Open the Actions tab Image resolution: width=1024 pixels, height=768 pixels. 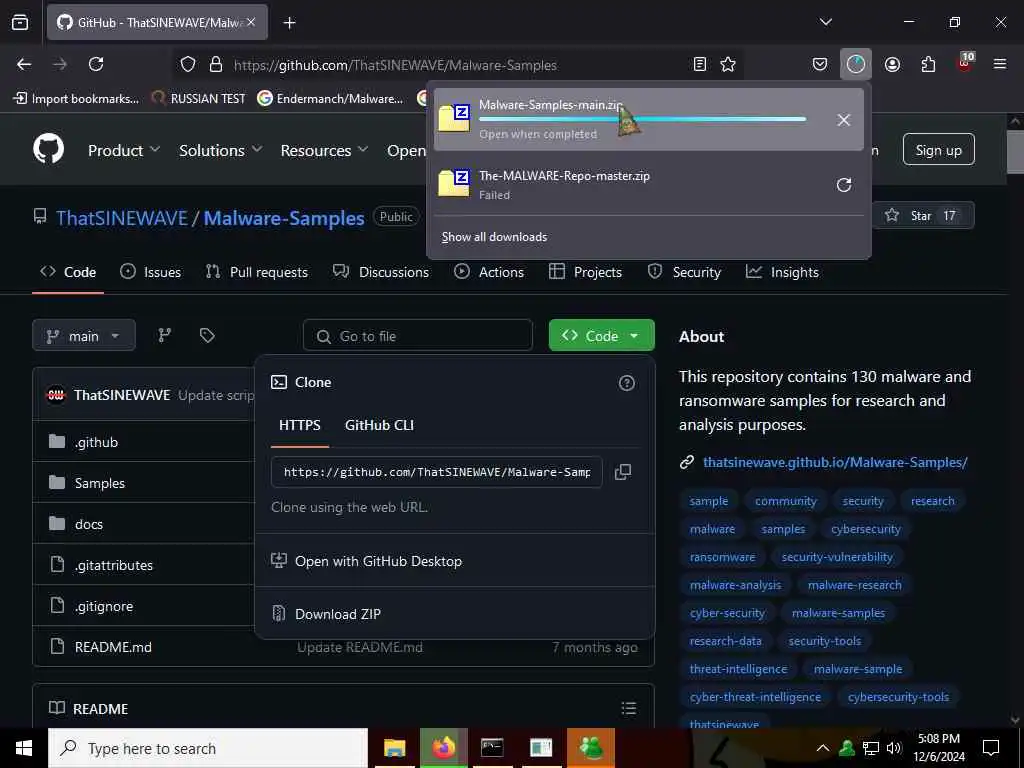pos(489,272)
